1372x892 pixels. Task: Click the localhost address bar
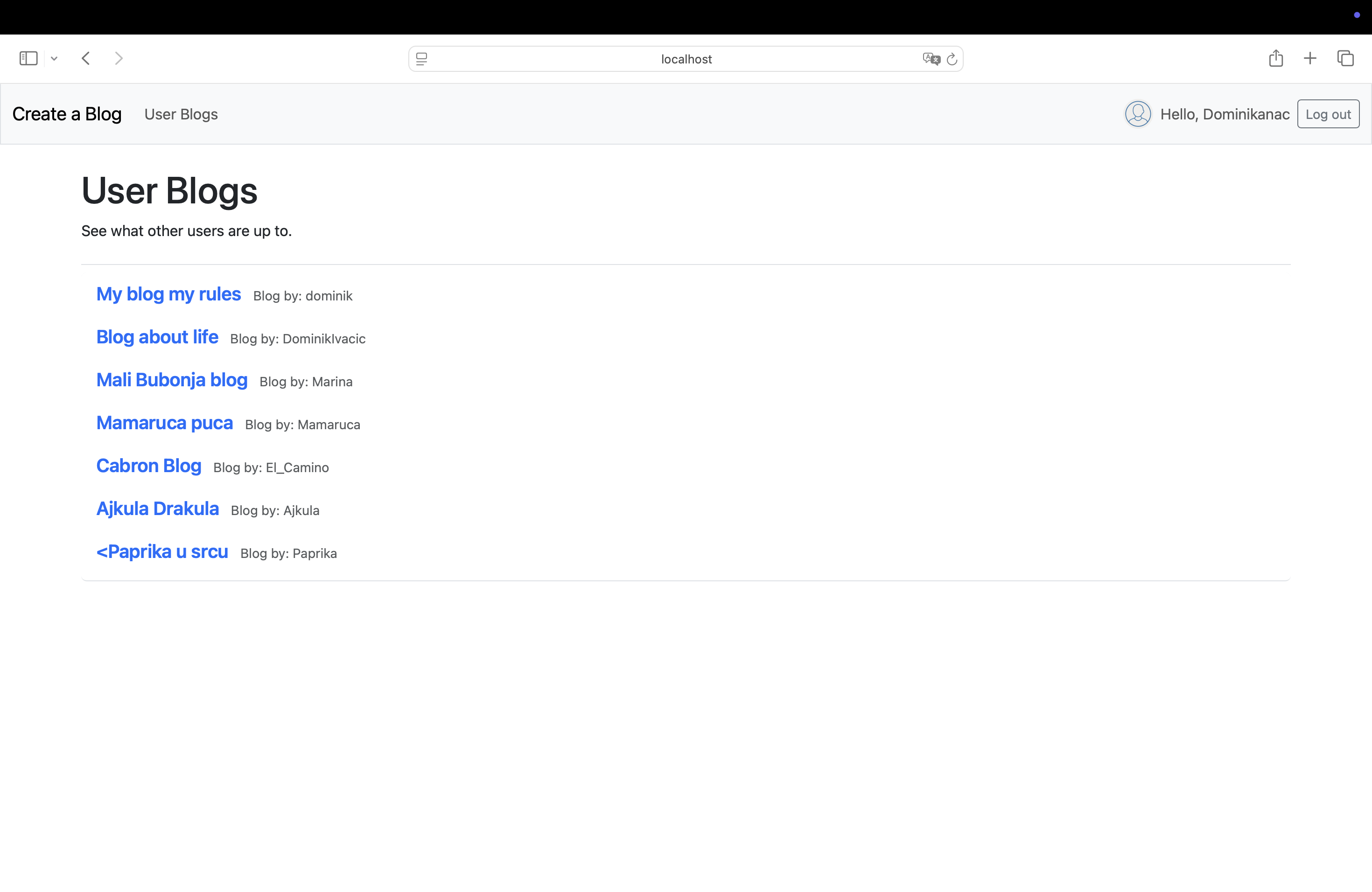686,58
